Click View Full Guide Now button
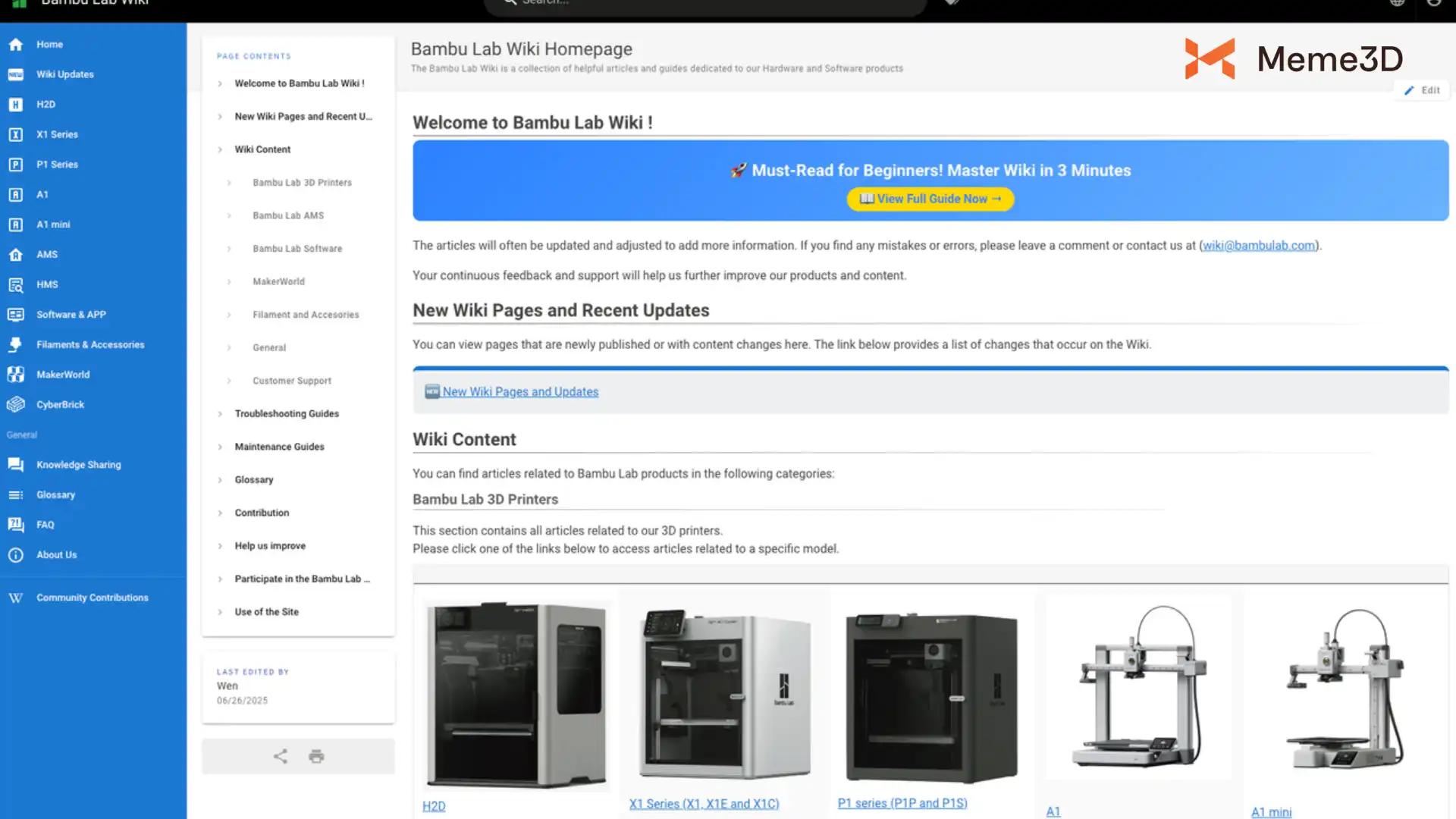The height and width of the screenshot is (819, 1456). click(x=930, y=199)
